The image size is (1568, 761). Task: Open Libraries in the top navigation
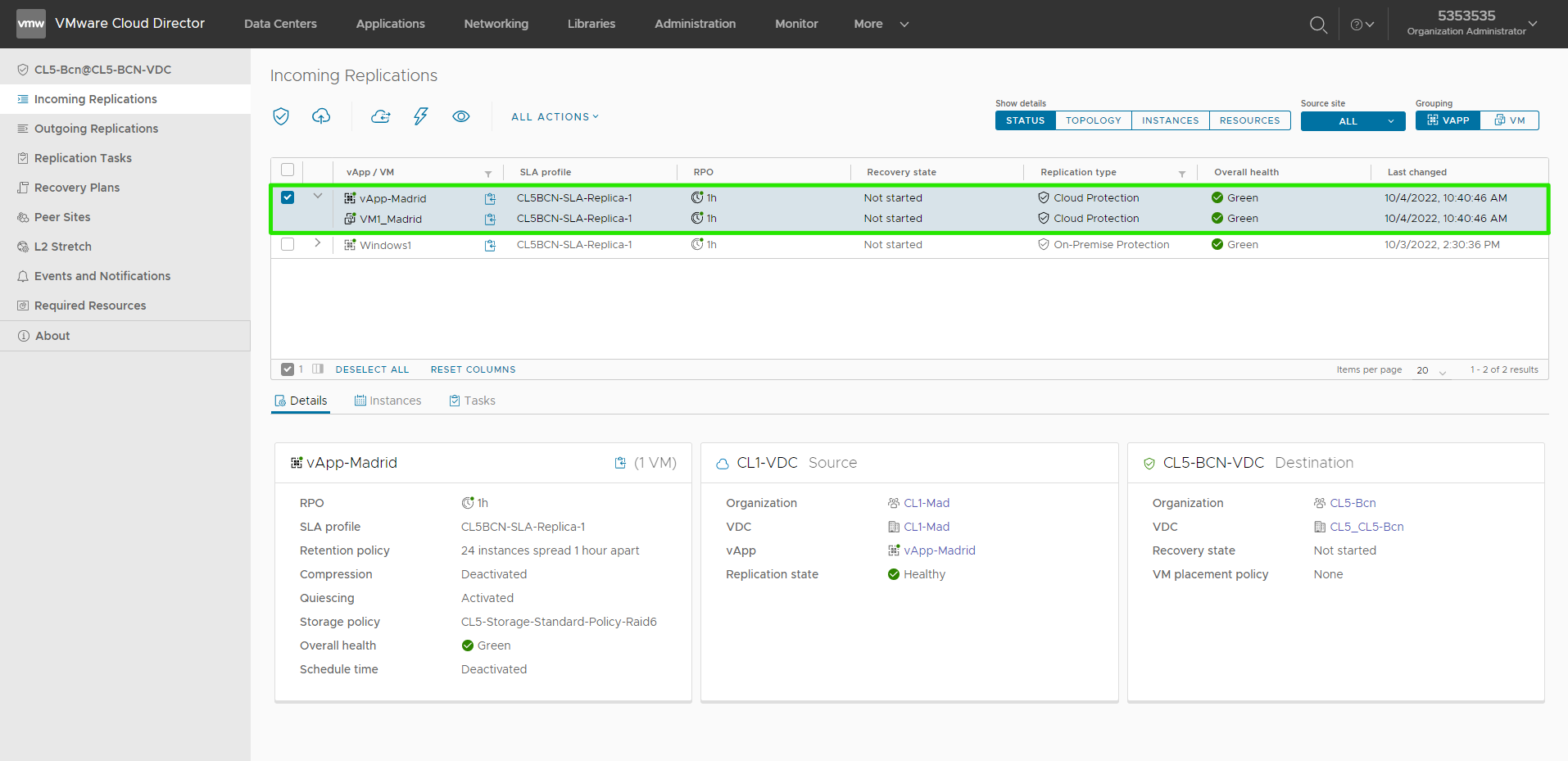tap(591, 24)
